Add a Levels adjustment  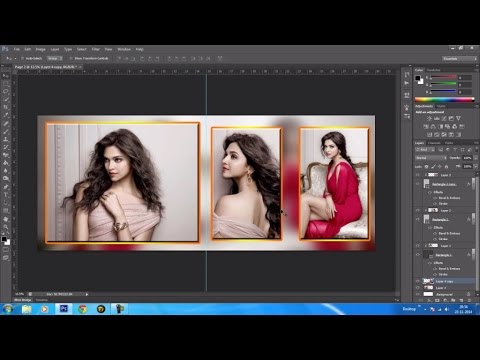click(x=437, y=119)
